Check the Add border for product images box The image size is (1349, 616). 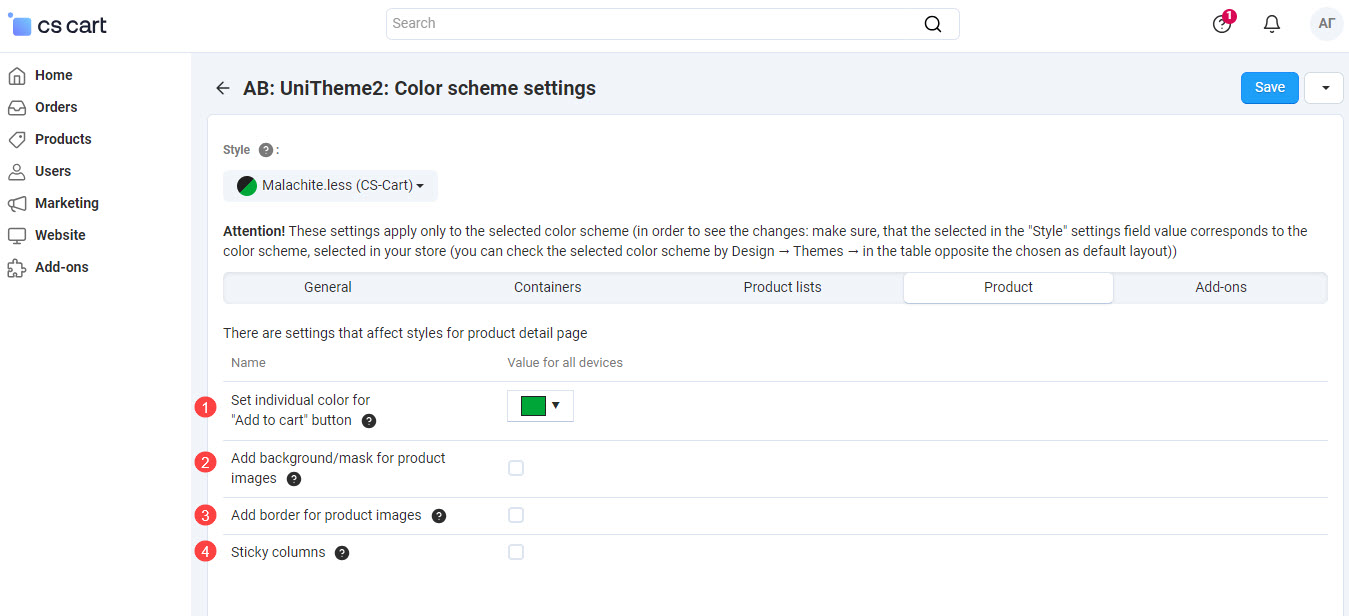coord(516,515)
